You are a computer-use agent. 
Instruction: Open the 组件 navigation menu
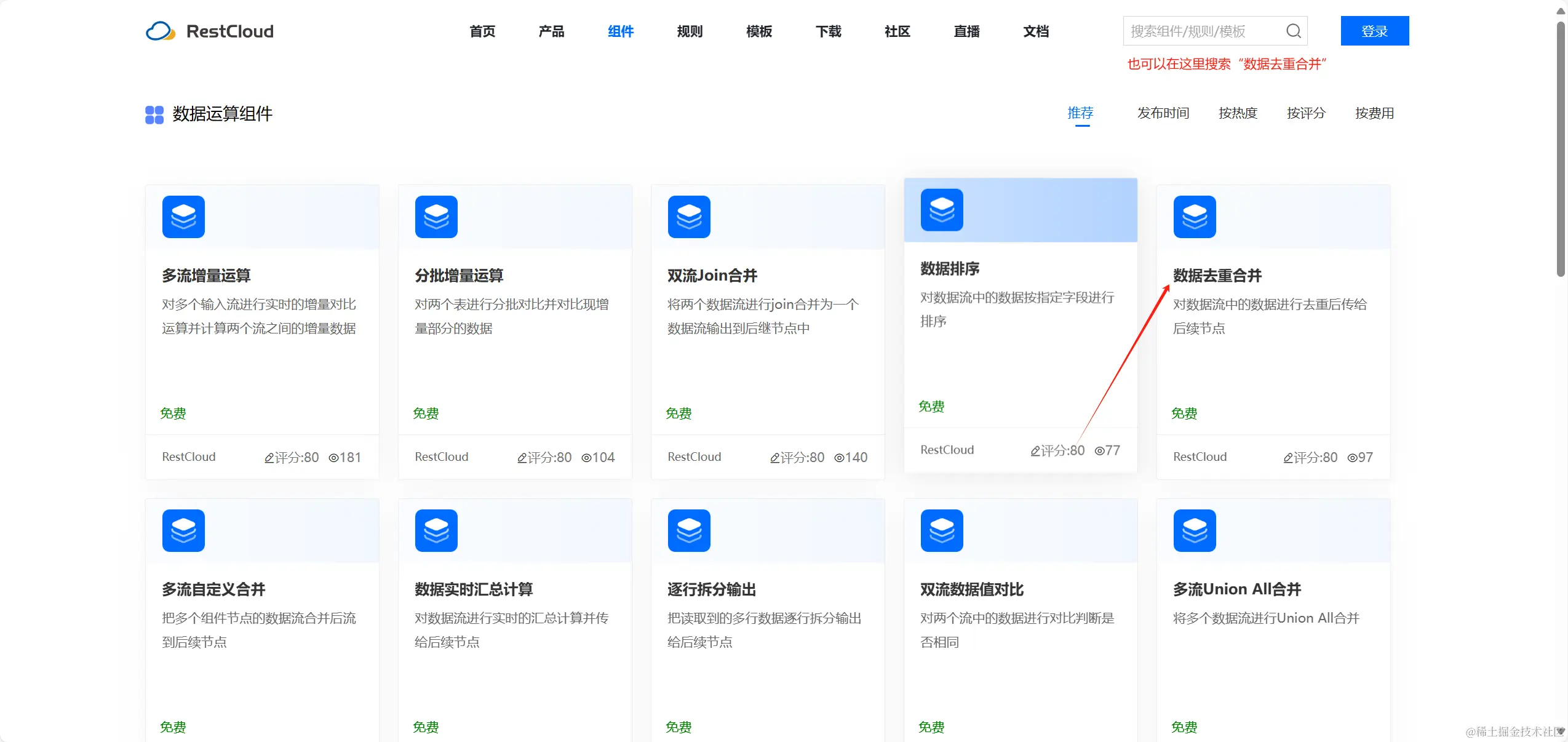620,31
